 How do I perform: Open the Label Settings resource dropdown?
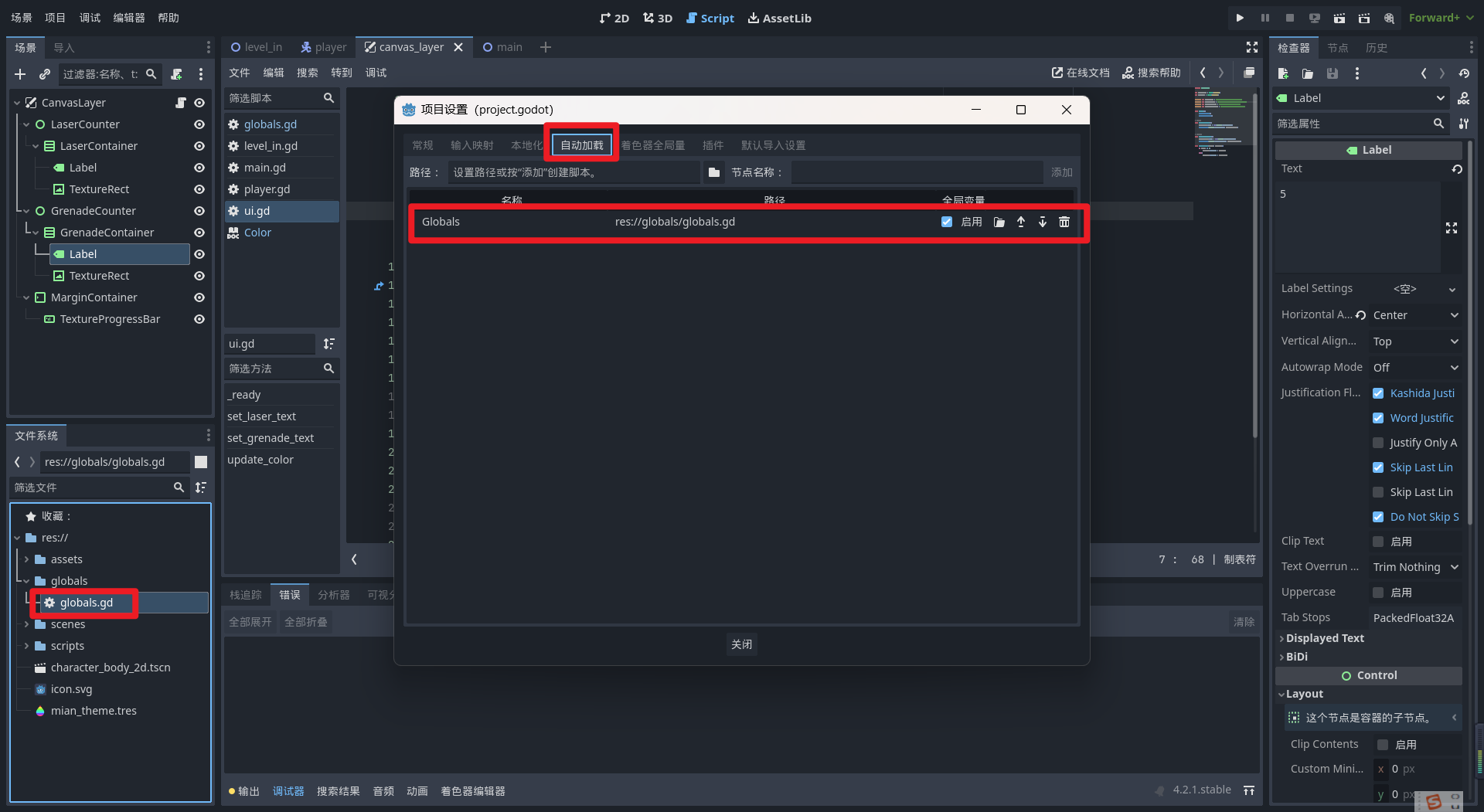tap(1452, 290)
